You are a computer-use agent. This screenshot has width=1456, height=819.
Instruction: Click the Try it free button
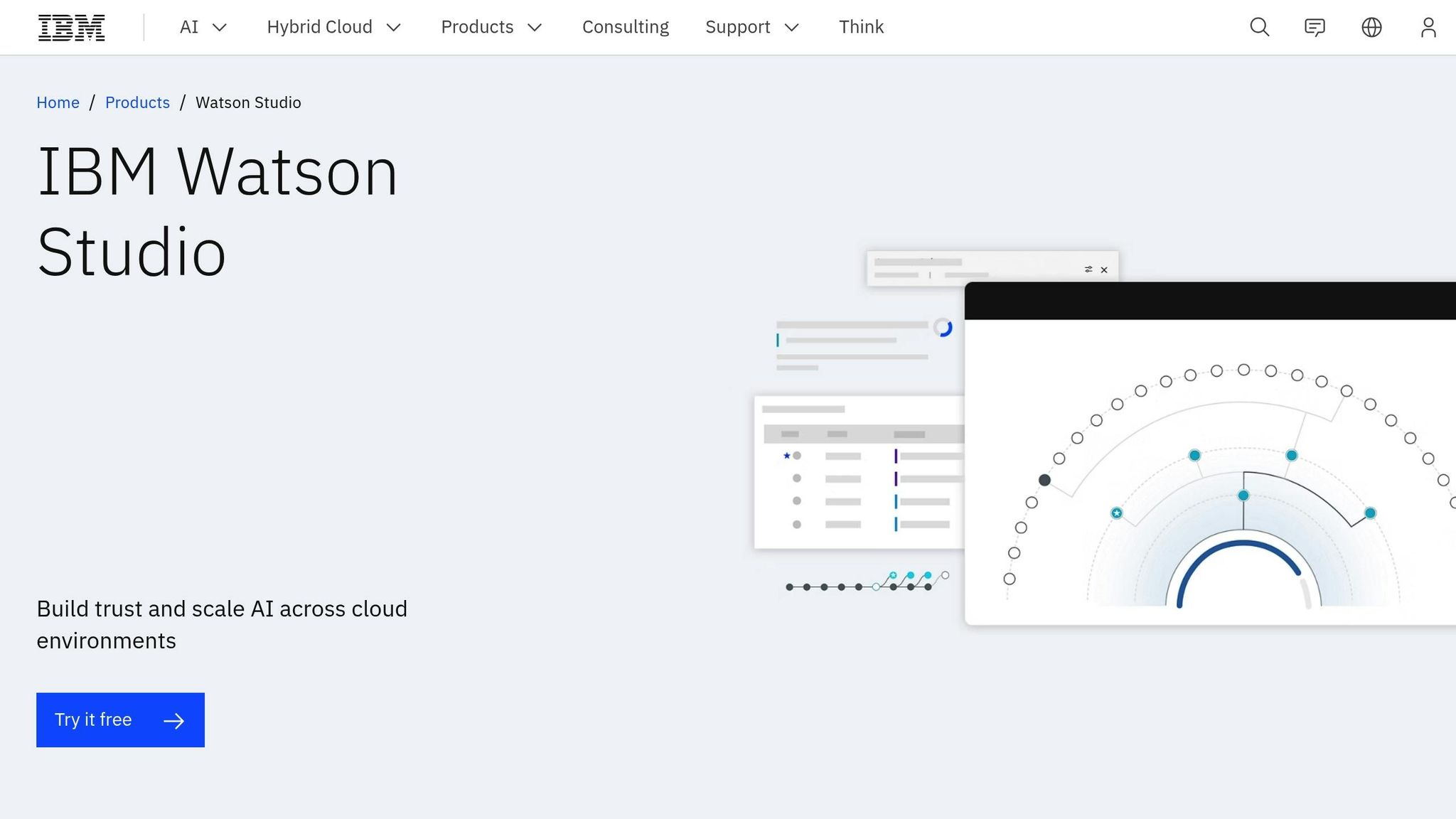tap(119, 719)
